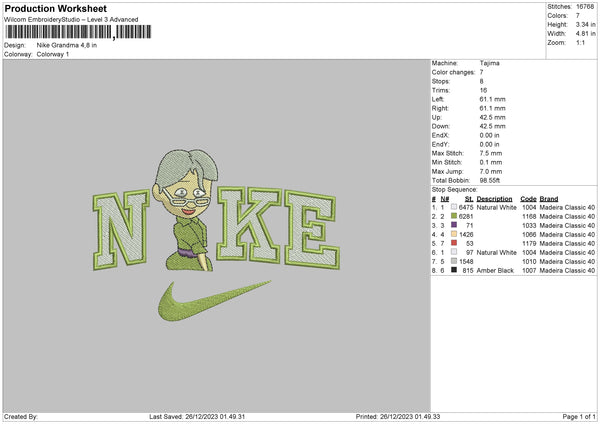Select the 'Colorway 1' value
Viewport: 600px width, 424px height.
[x=53, y=54]
